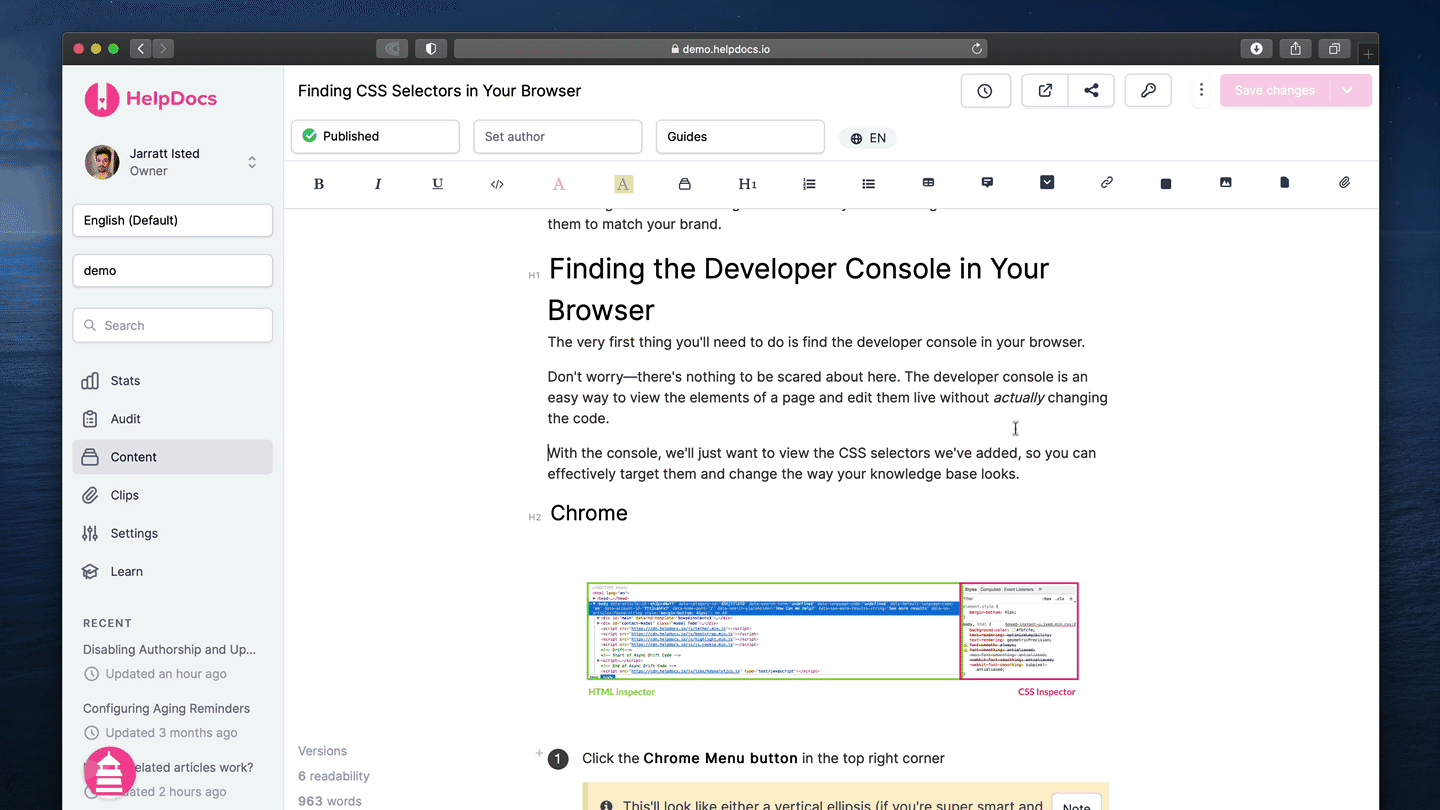This screenshot has width=1440, height=810.
Task: Share the article
Action: click(1091, 90)
